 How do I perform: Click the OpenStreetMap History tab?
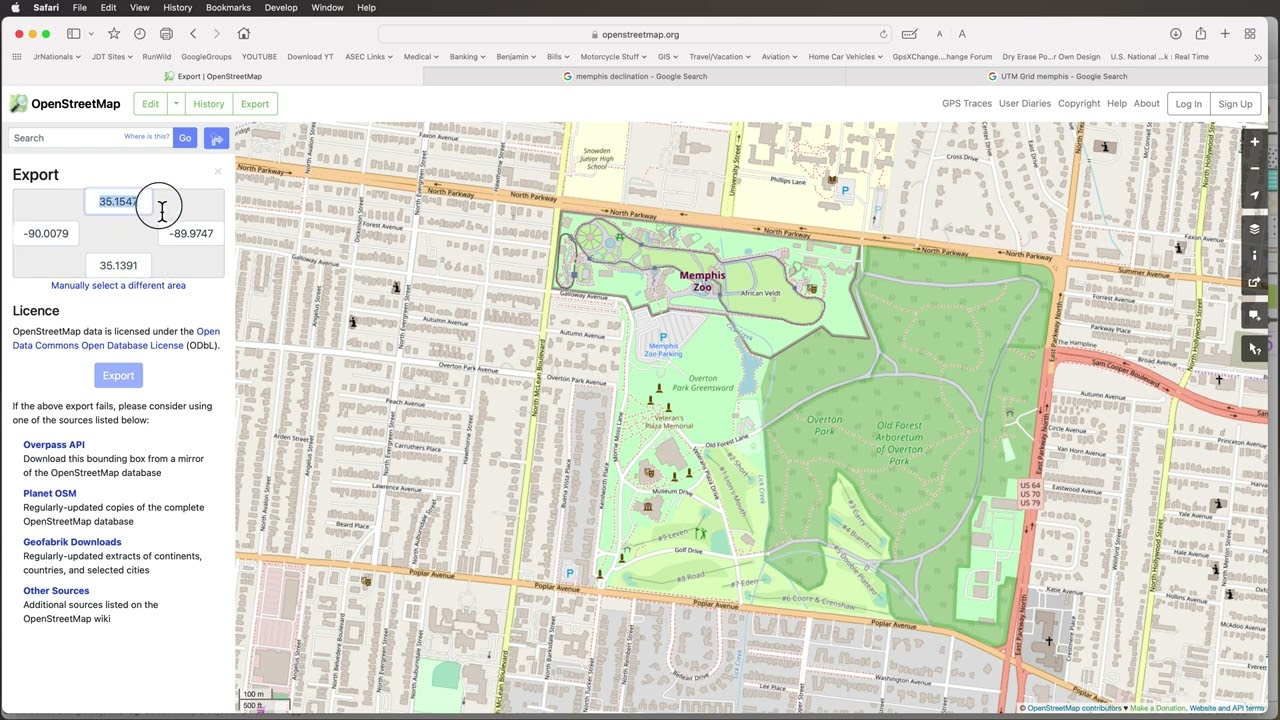pyautogui.click(x=208, y=104)
